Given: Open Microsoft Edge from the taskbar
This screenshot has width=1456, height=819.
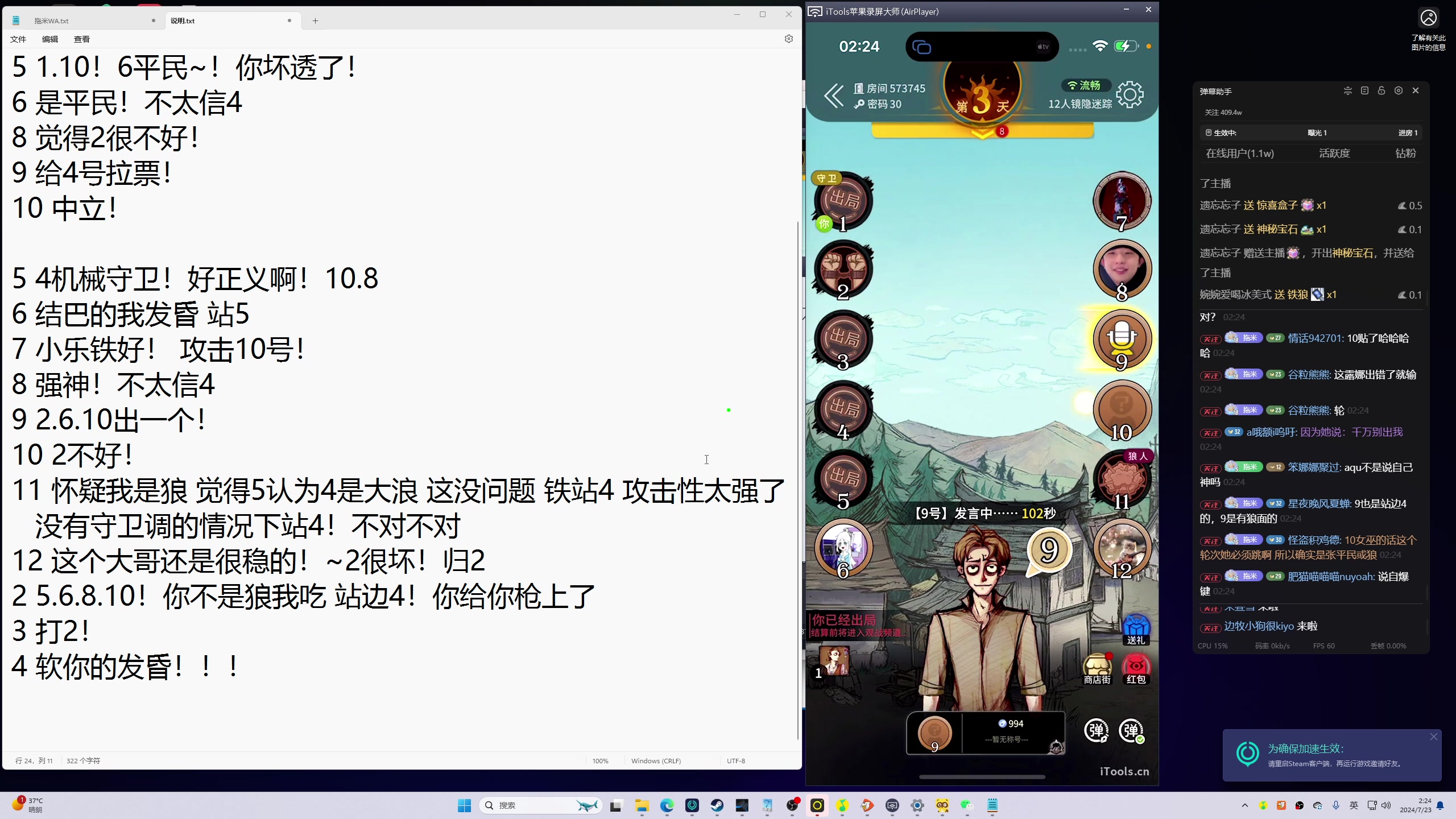Looking at the screenshot, I should (x=667, y=805).
